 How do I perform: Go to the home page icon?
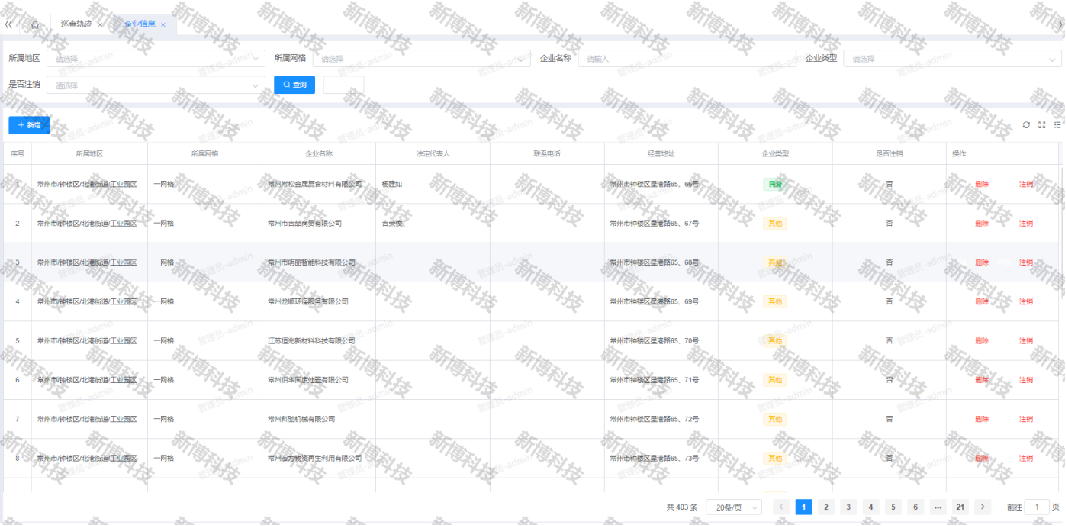tap(36, 24)
